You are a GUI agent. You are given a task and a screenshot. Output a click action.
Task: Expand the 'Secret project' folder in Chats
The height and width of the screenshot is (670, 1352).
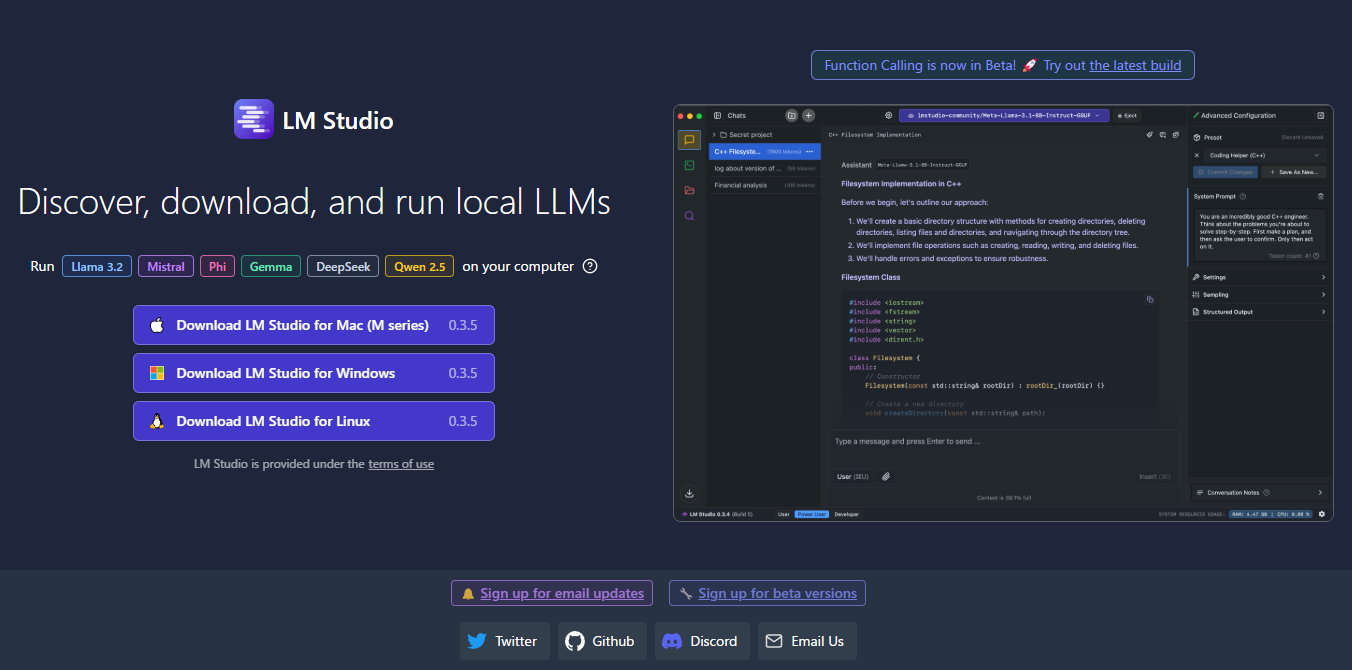[x=764, y=134]
